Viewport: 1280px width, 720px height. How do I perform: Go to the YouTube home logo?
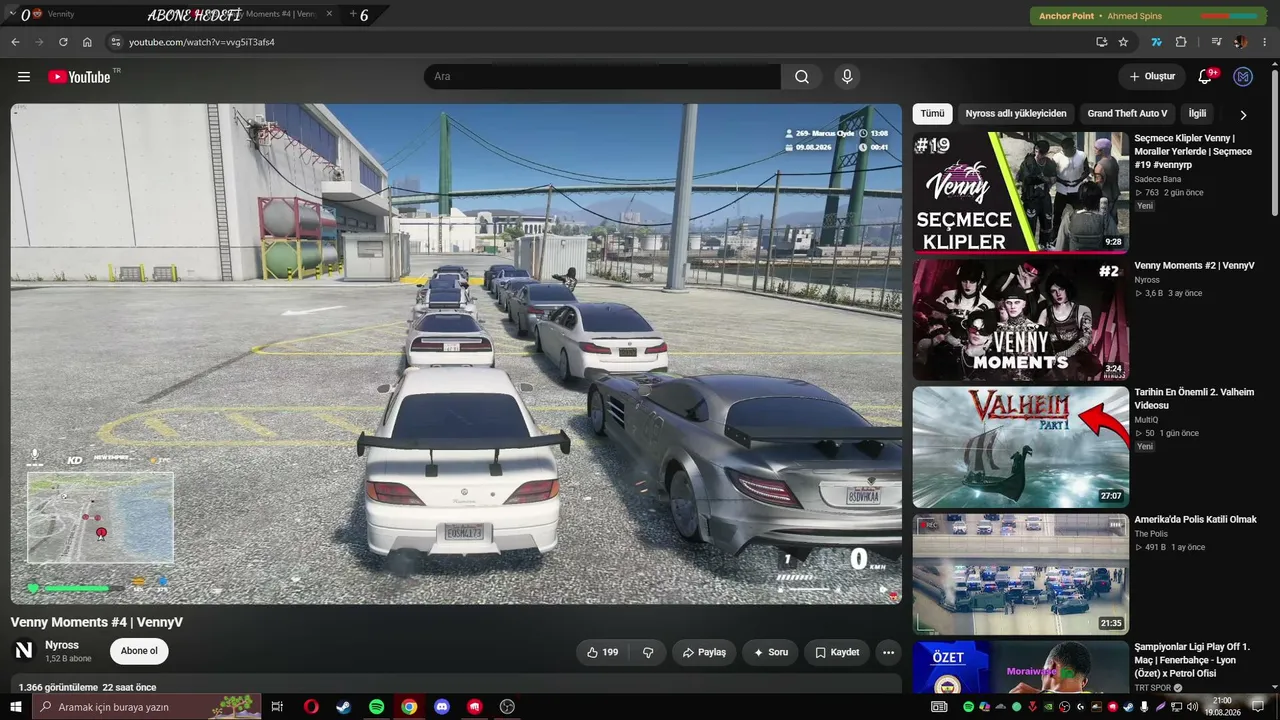pyautogui.click(x=79, y=77)
